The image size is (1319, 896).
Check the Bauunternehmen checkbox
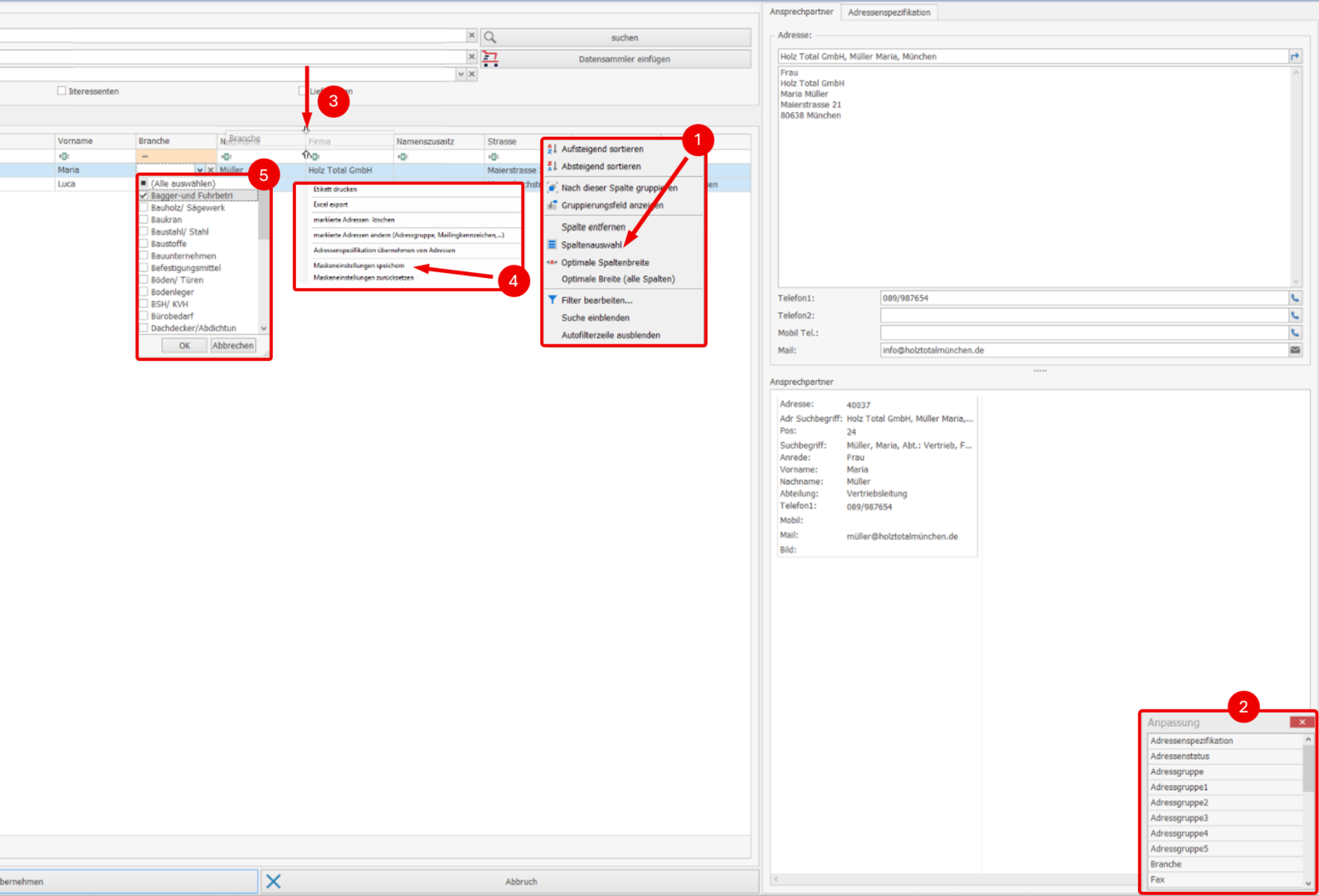click(x=144, y=256)
